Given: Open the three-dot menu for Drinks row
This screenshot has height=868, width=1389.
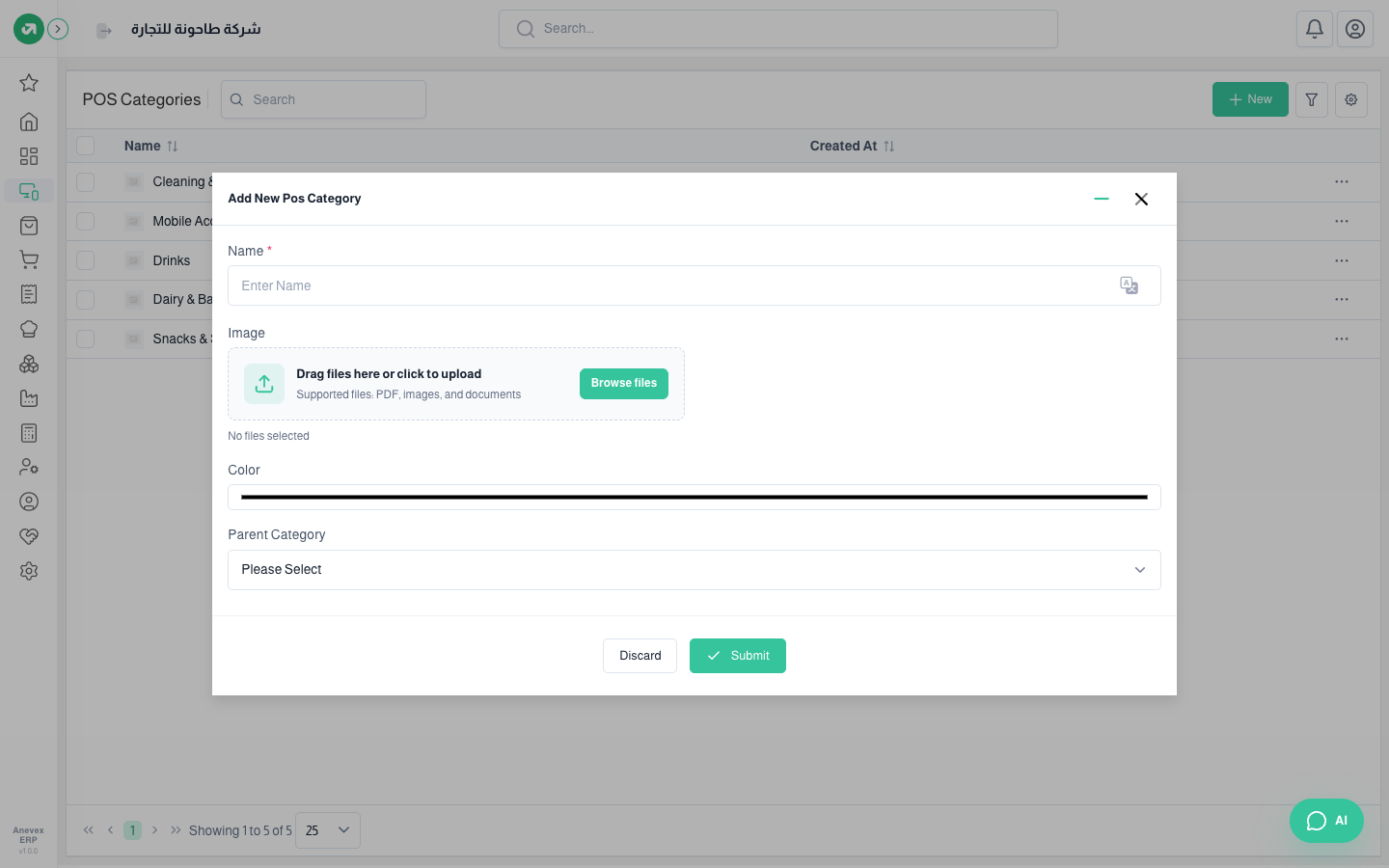Looking at the screenshot, I should coord(1342,260).
